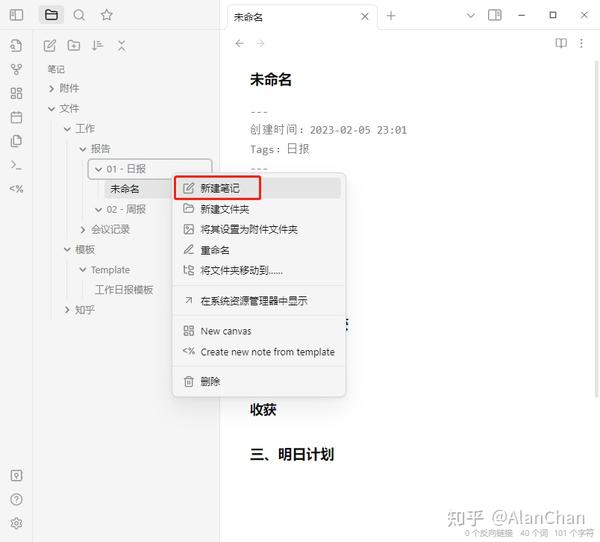Open the starred bookmarks icon
This screenshot has height=542, width=600.
click(x=106, y=15)
